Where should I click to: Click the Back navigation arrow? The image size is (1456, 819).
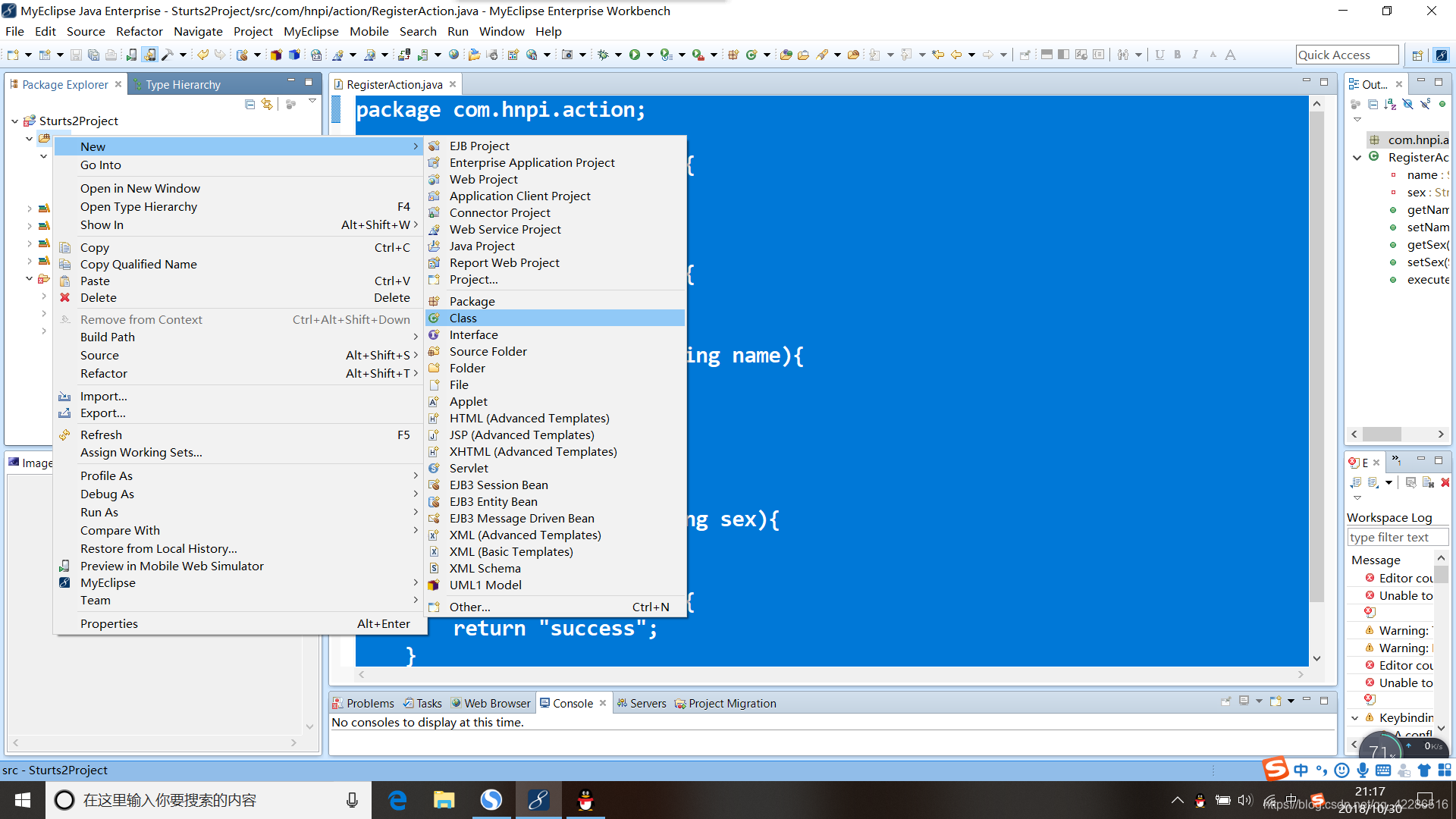[956, 55]
